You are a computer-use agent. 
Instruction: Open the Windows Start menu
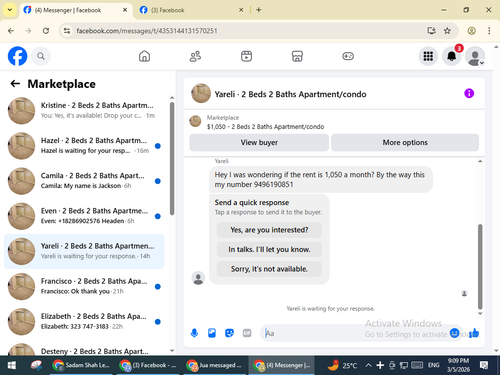(x=11, y=366)
